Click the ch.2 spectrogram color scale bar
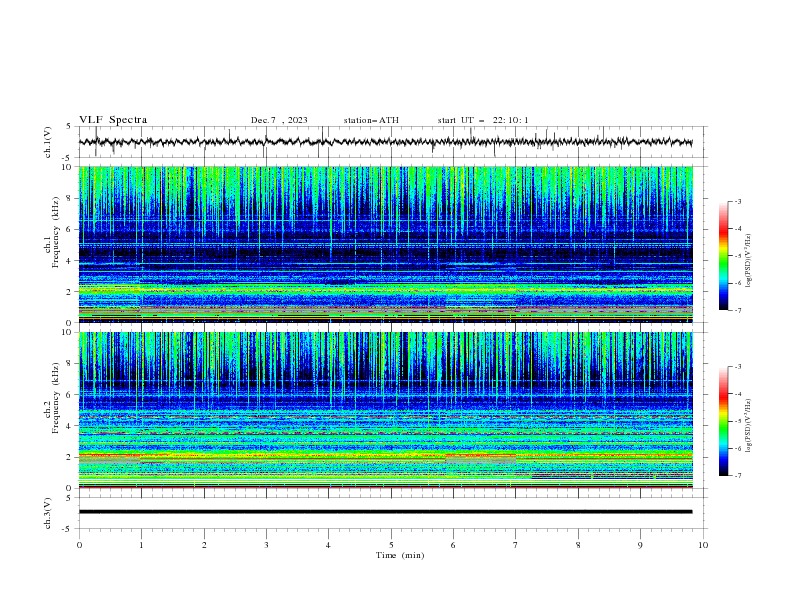 click(x=723, y=421)
